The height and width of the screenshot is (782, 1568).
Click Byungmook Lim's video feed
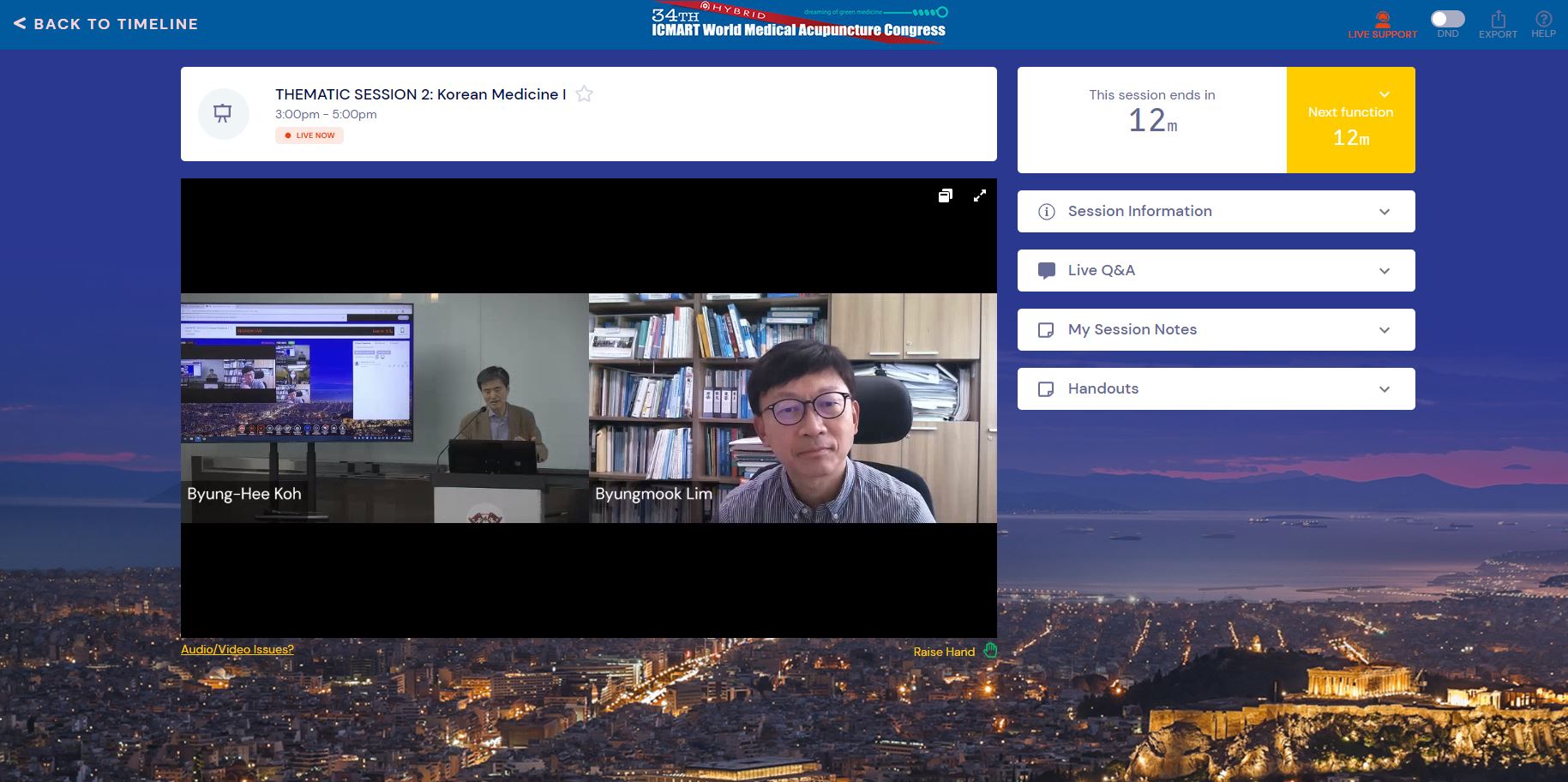[x=792, y=408]
